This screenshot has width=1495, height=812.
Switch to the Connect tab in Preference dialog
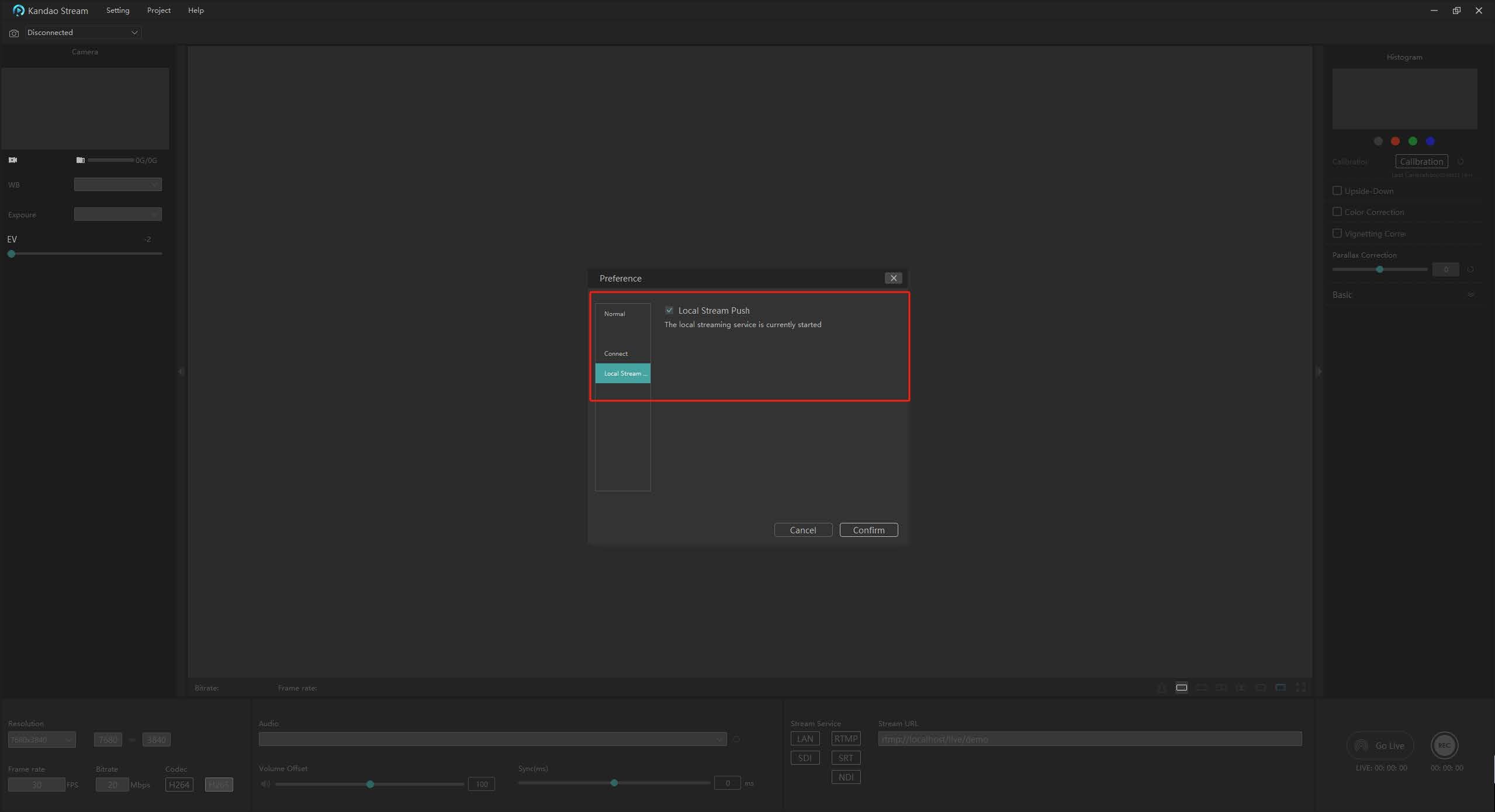click(615, 353)
